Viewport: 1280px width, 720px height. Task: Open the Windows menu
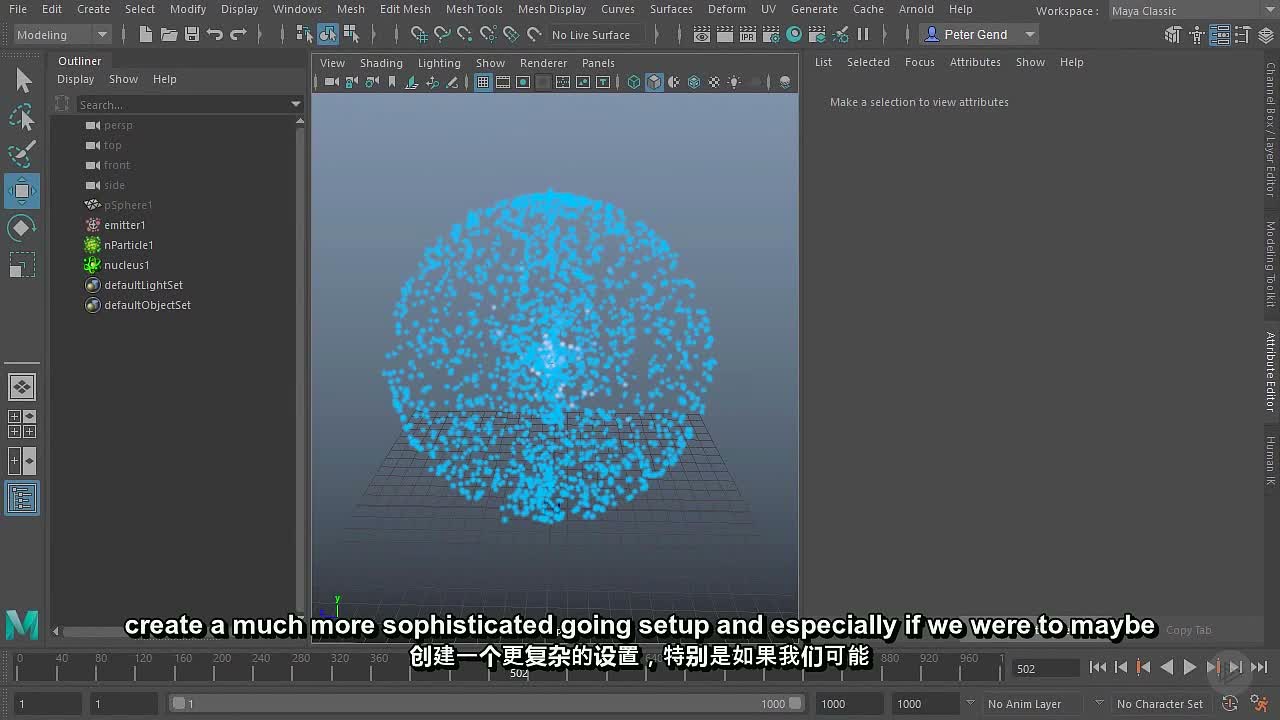point(297,9)
